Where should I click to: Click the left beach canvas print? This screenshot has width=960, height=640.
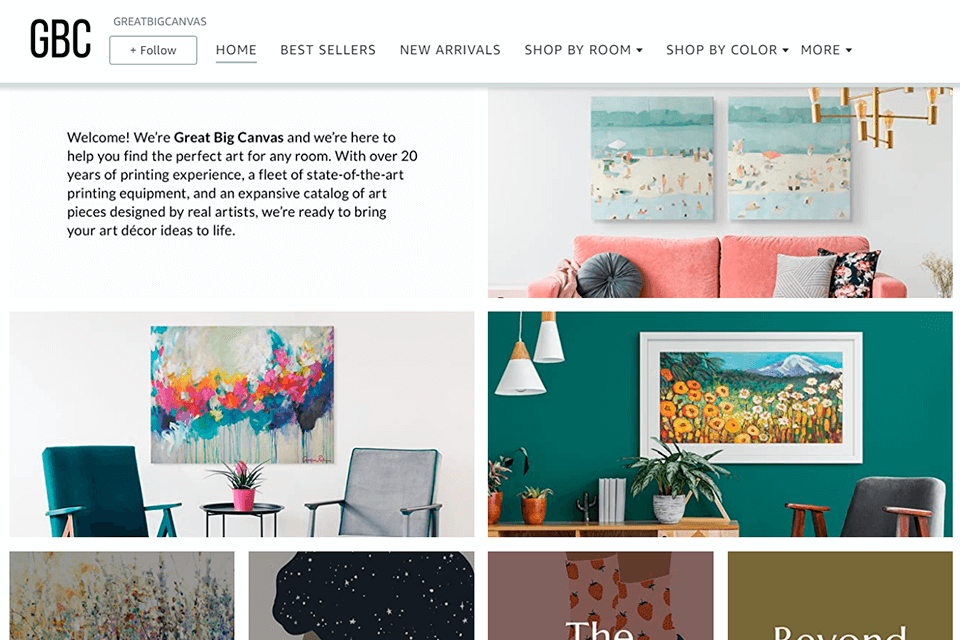click(653, 158)
